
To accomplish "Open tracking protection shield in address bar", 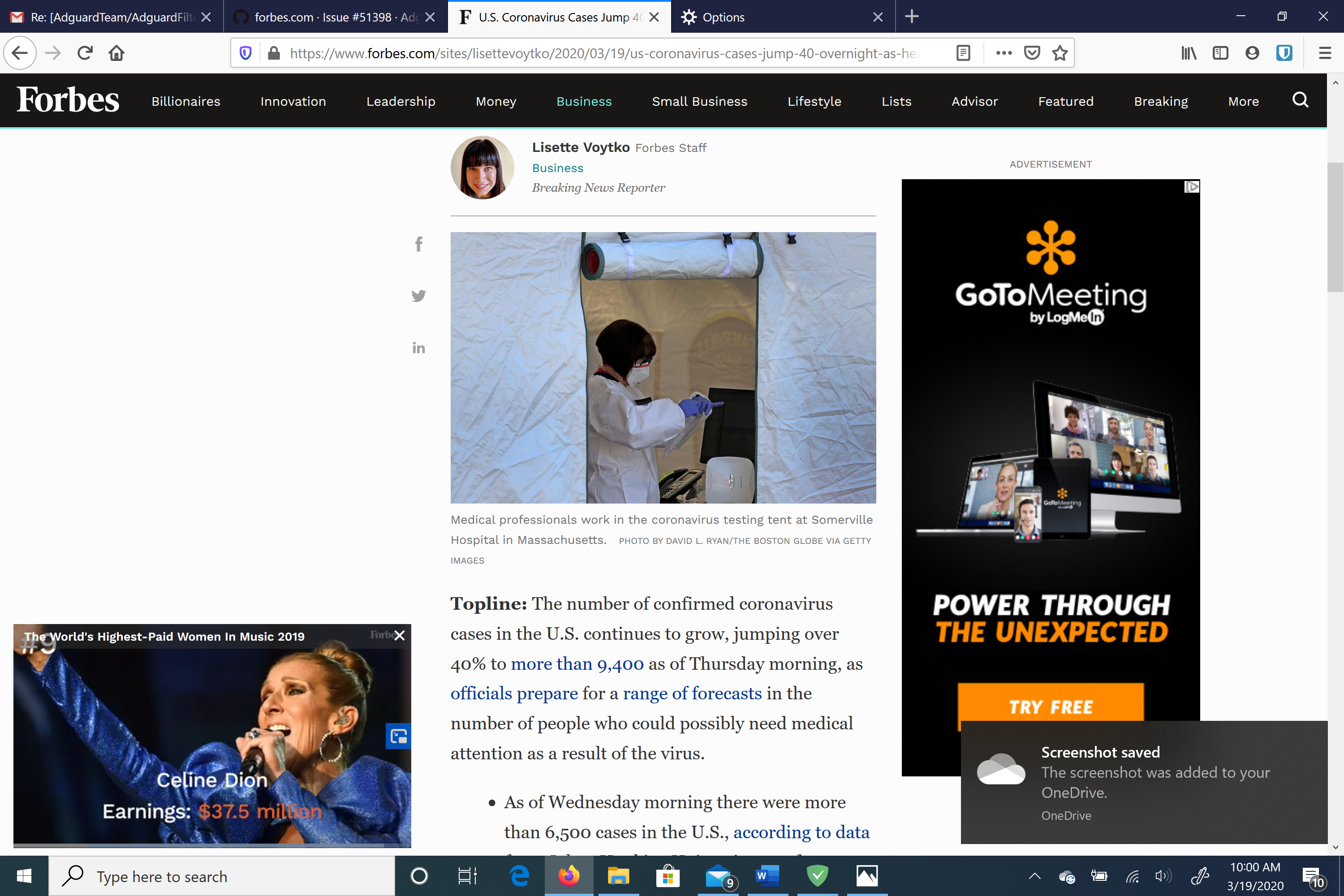I will tap(245, 53).
